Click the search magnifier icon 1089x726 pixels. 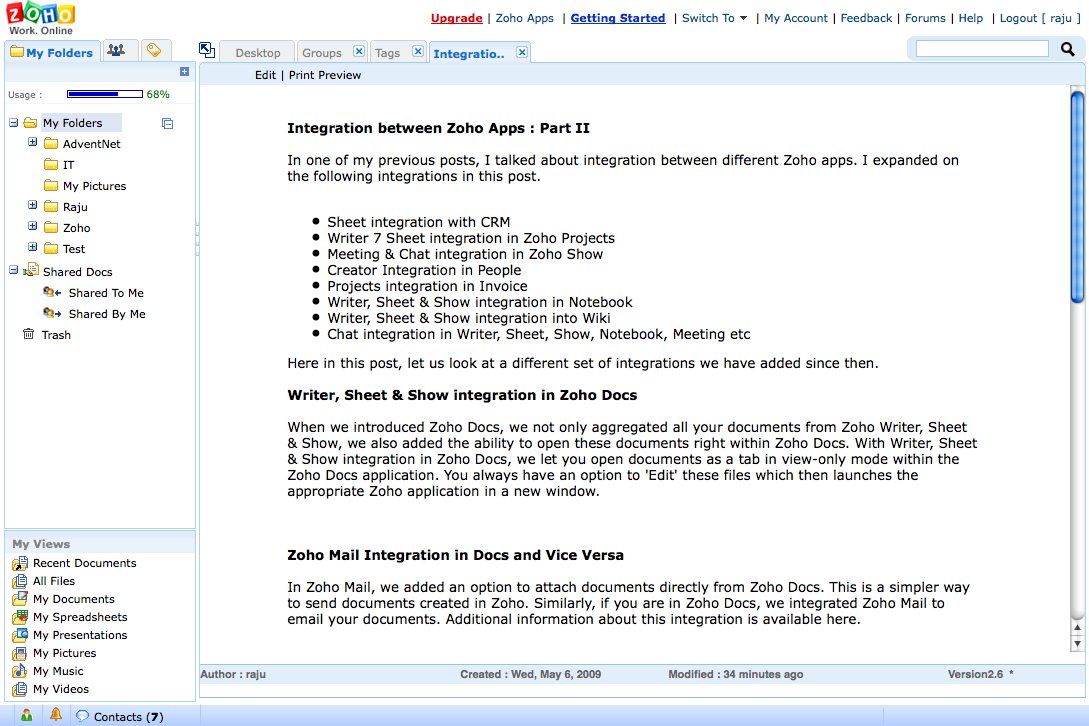(x=1068, y=49)
